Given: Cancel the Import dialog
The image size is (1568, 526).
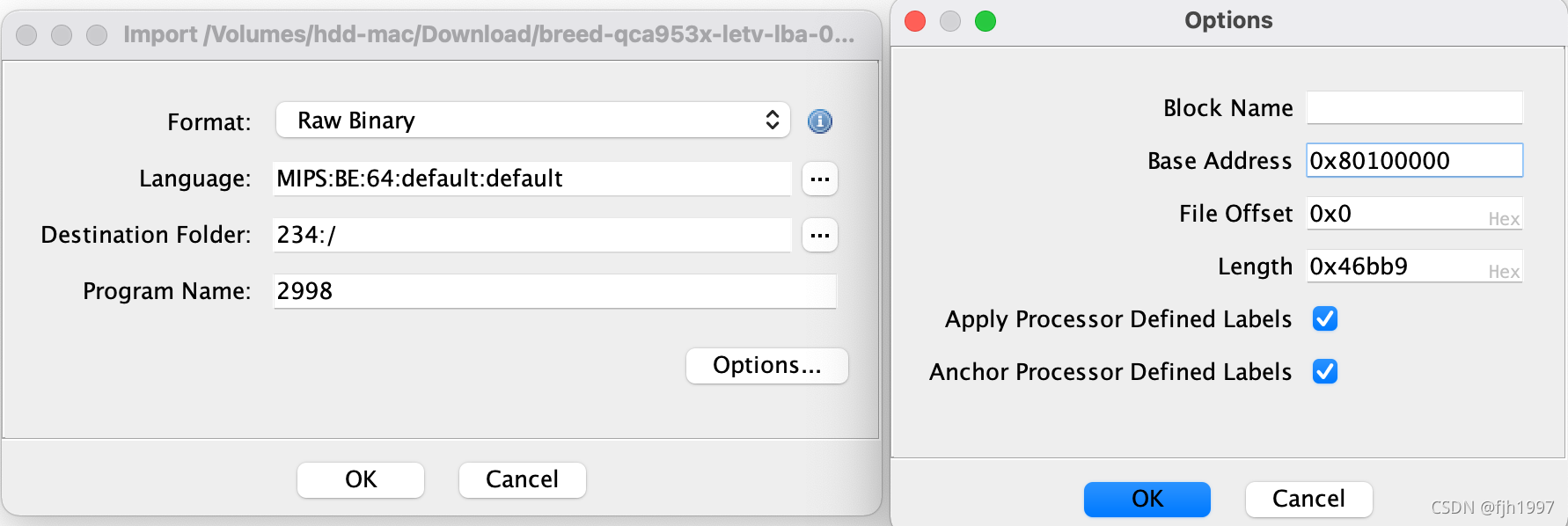Looking at the screenshot, I should [522, 479].
